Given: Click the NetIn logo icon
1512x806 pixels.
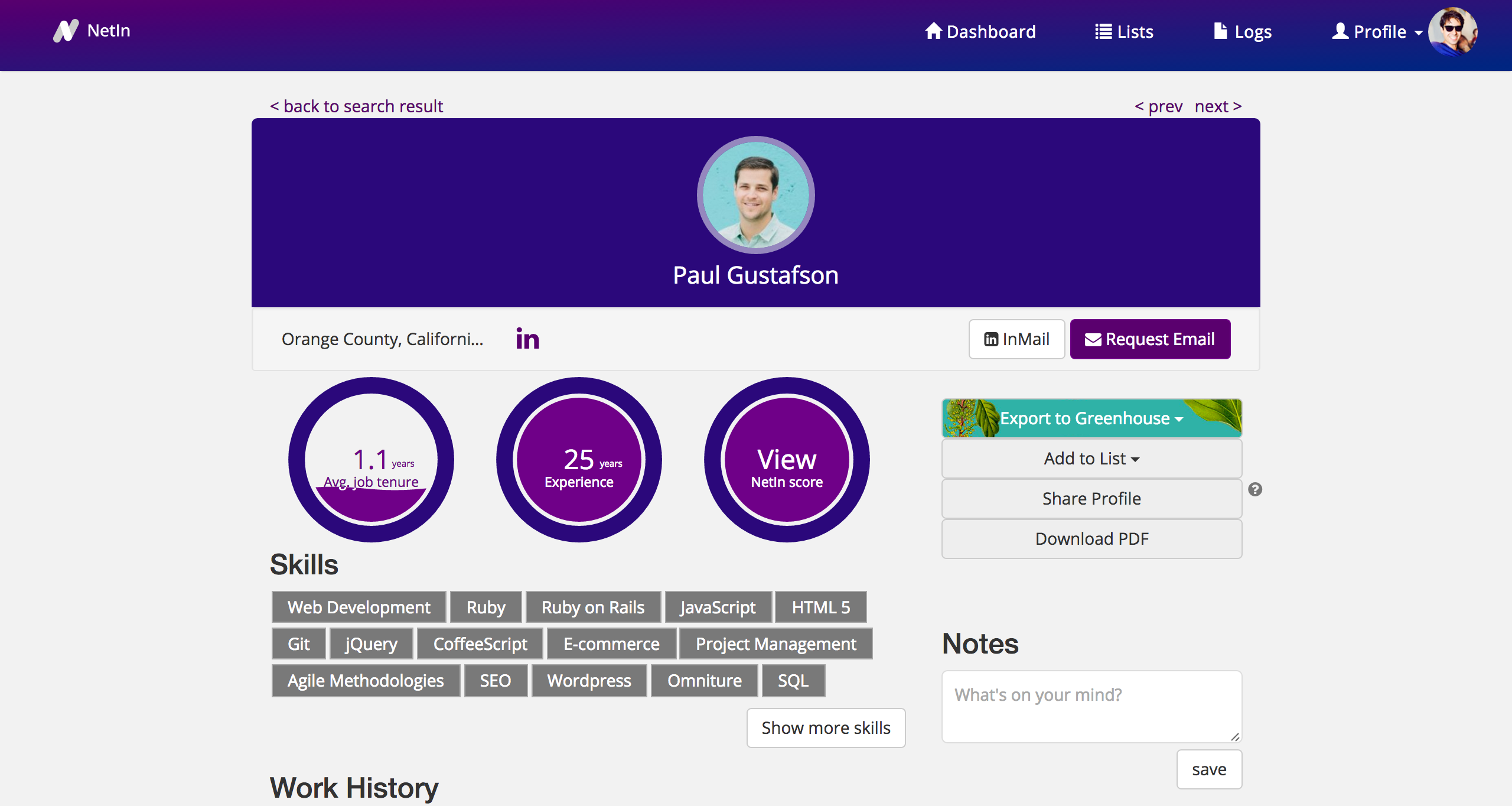Looking at the screenshot, I should coord(66,31).
